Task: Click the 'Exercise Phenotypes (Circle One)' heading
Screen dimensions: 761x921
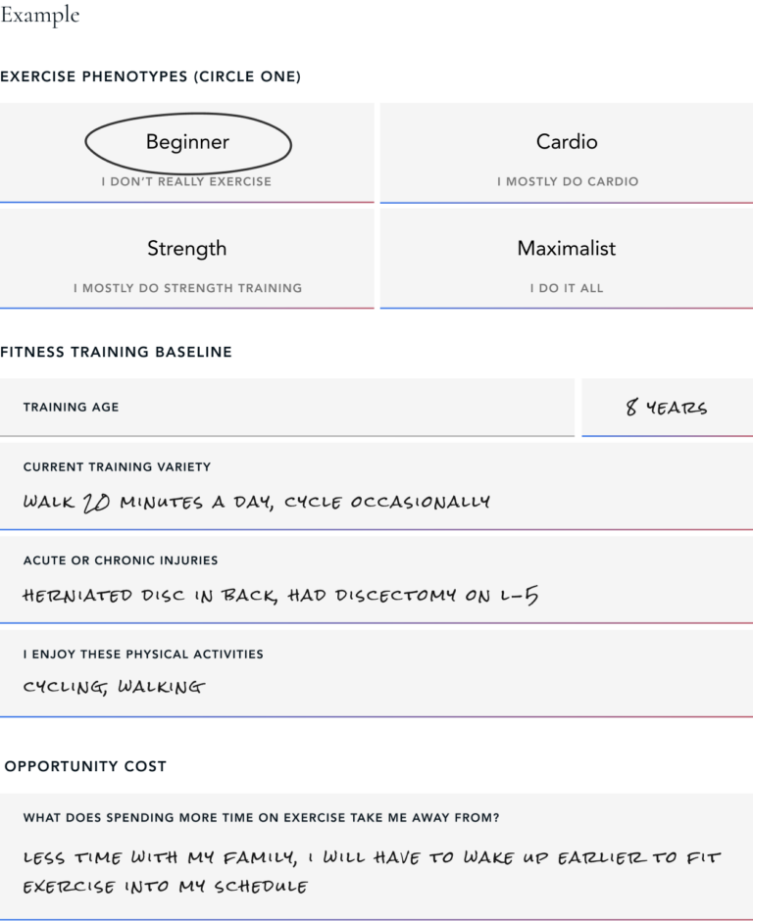Action: coord(150,77)
